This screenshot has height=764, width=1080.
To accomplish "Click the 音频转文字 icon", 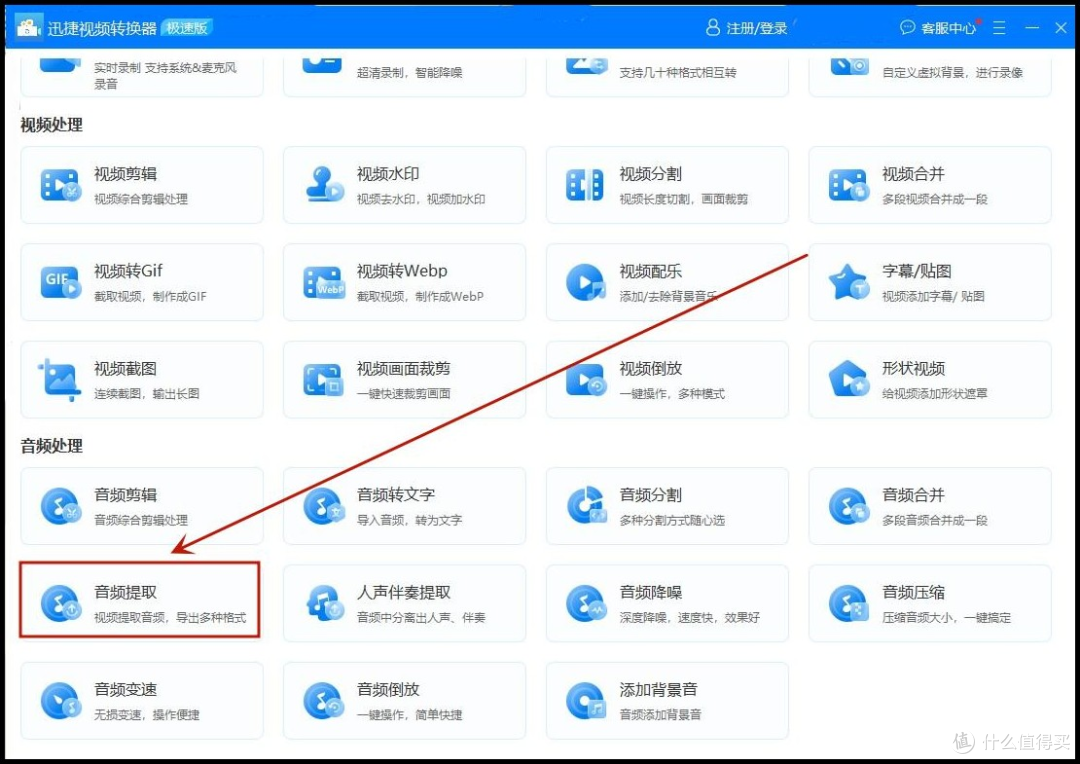I will coord(323,506).
